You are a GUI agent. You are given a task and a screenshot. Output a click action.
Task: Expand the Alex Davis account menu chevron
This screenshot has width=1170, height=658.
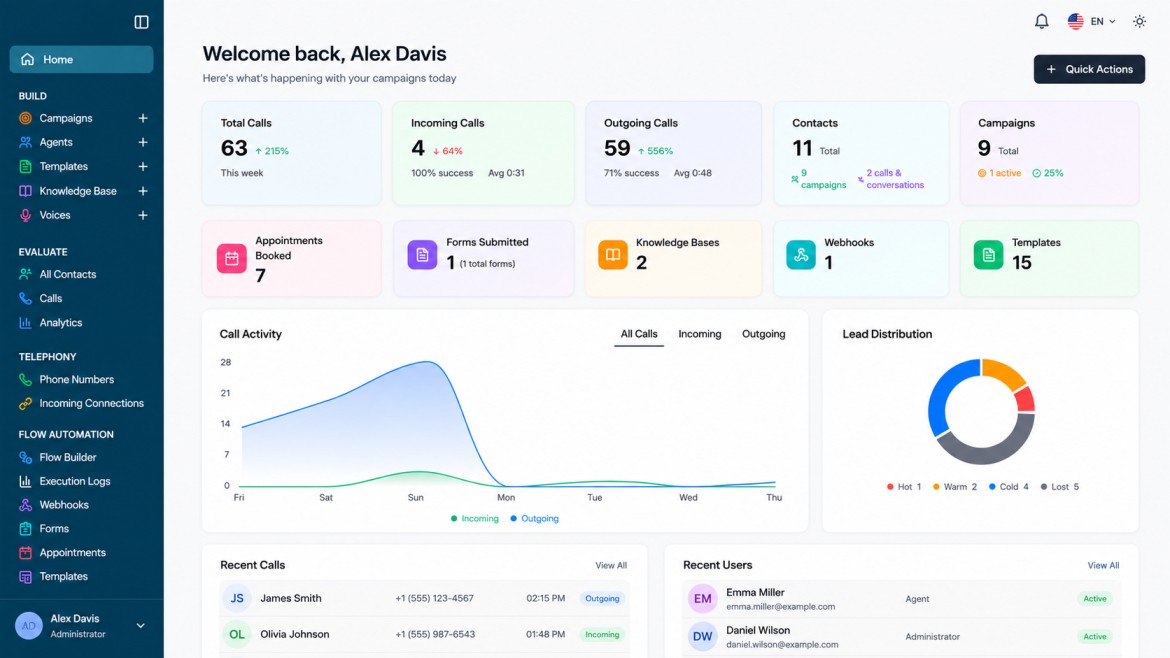(x=140, y=626)
